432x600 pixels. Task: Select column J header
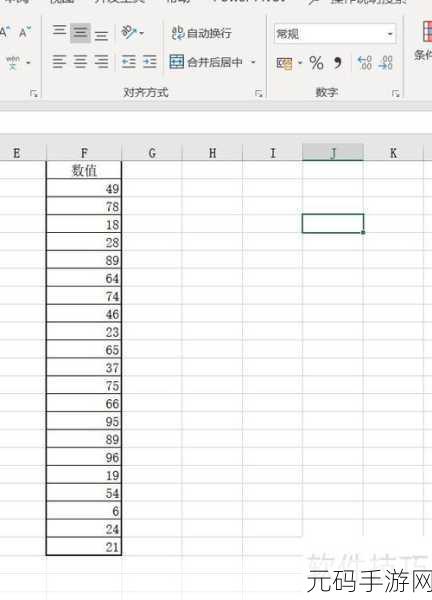click(333, 153)
